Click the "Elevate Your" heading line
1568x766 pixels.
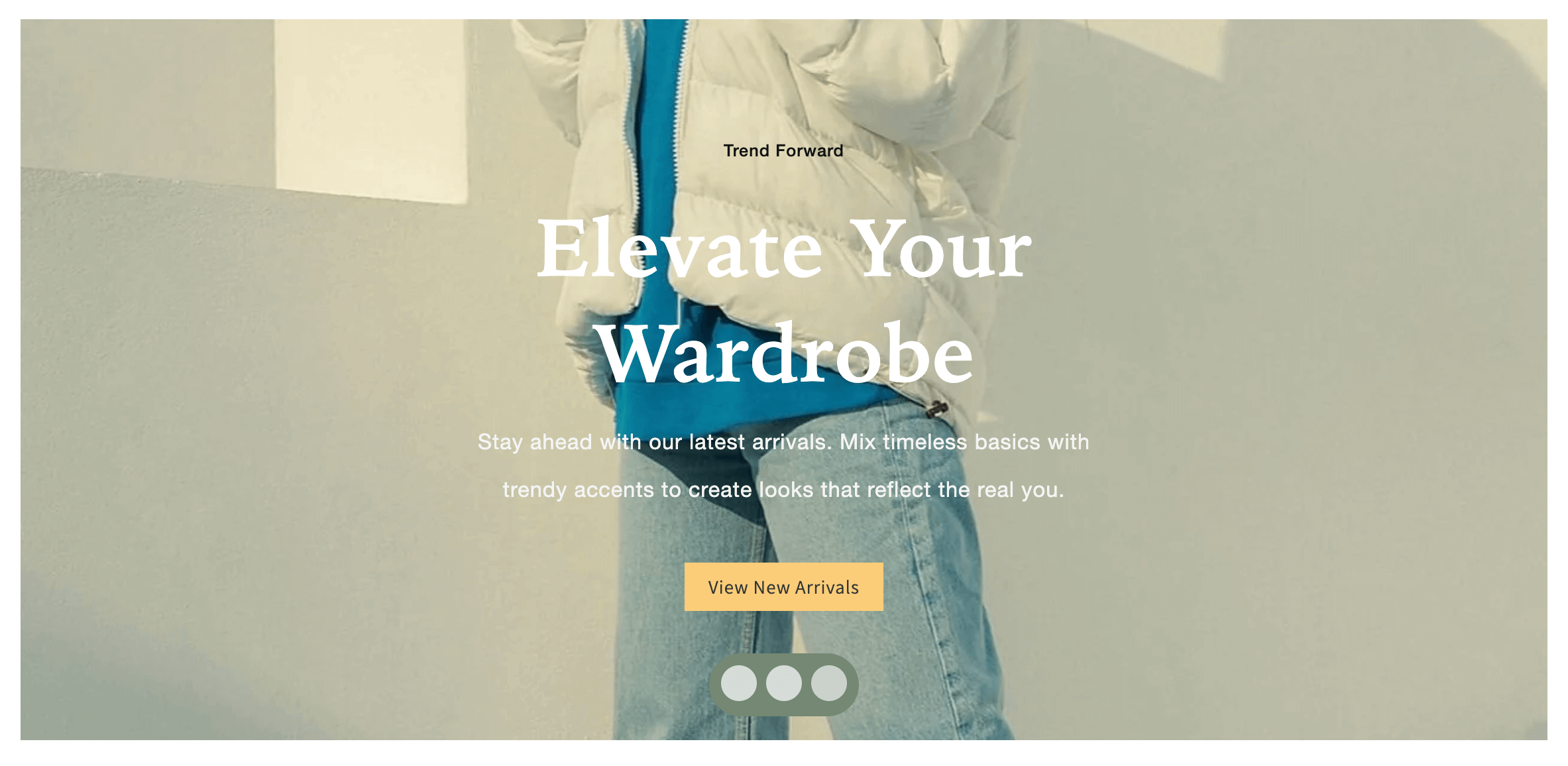pyautogui.click(x=783, y=249)
